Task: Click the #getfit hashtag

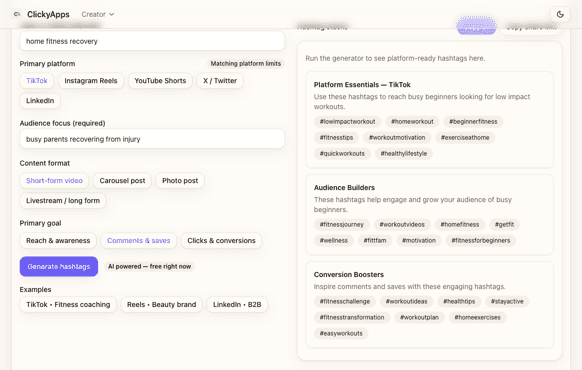Action: click(504, 224)
